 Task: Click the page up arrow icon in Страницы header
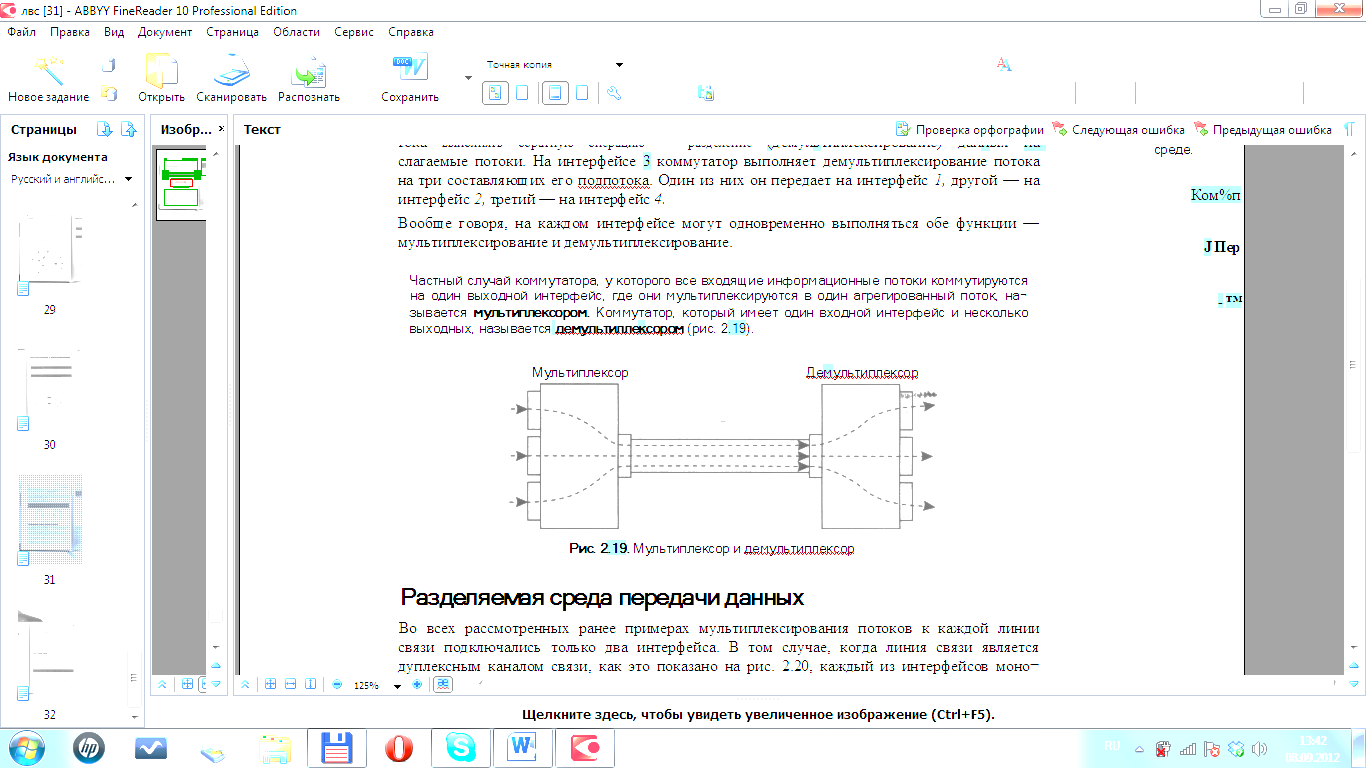[x=128, y=129]
